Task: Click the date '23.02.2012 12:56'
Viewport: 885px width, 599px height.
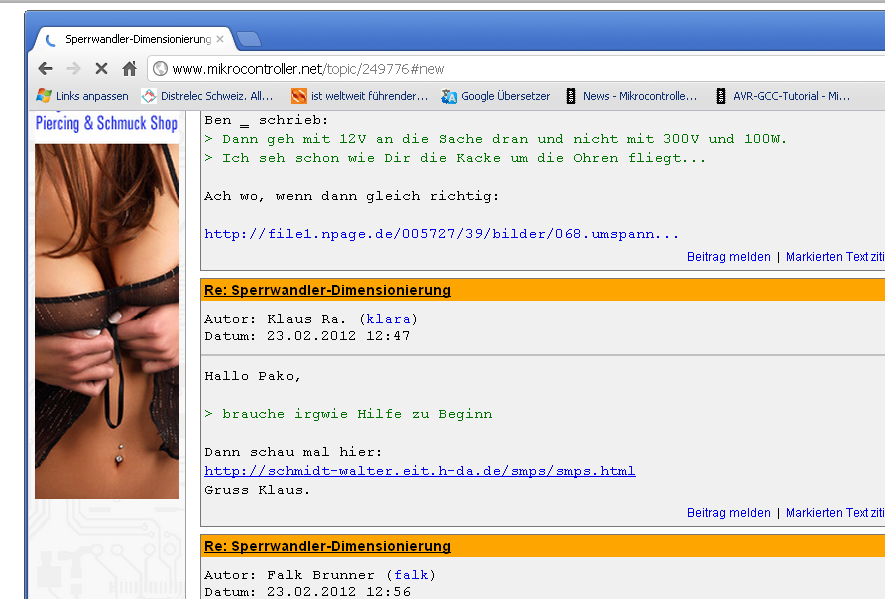Action: [339, 592]
